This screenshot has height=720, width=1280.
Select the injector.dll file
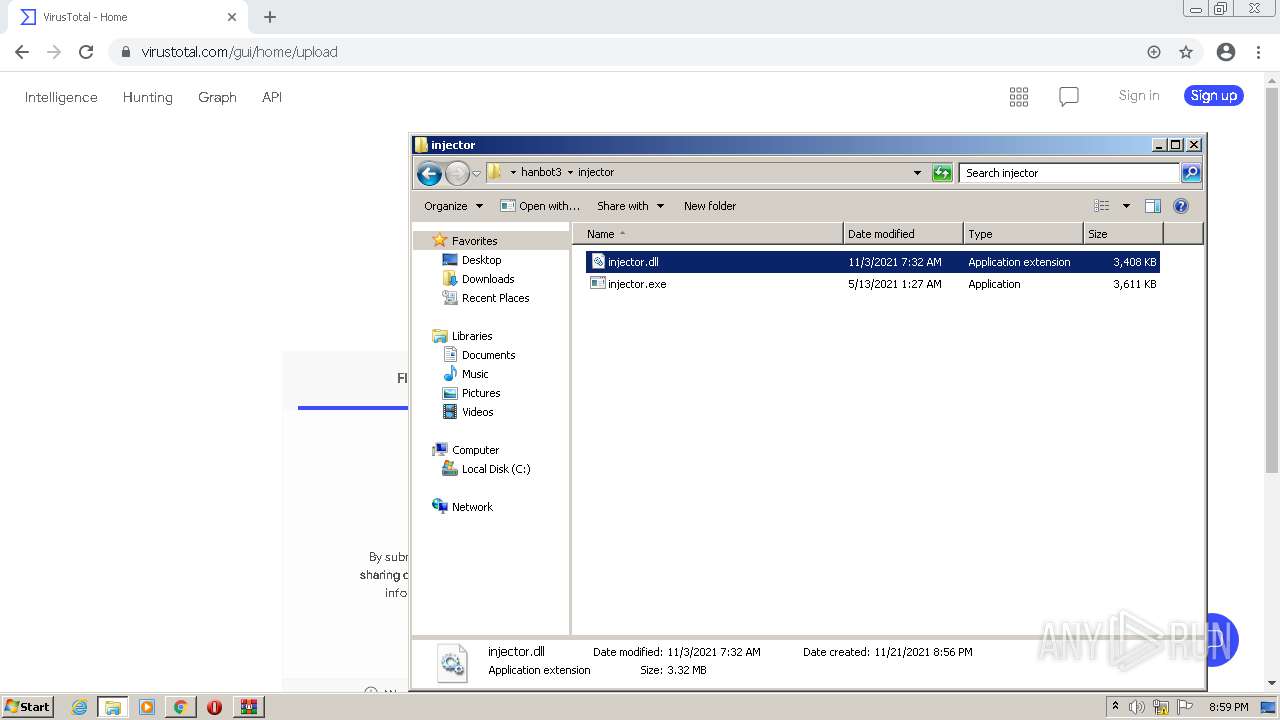pos(872,262)
